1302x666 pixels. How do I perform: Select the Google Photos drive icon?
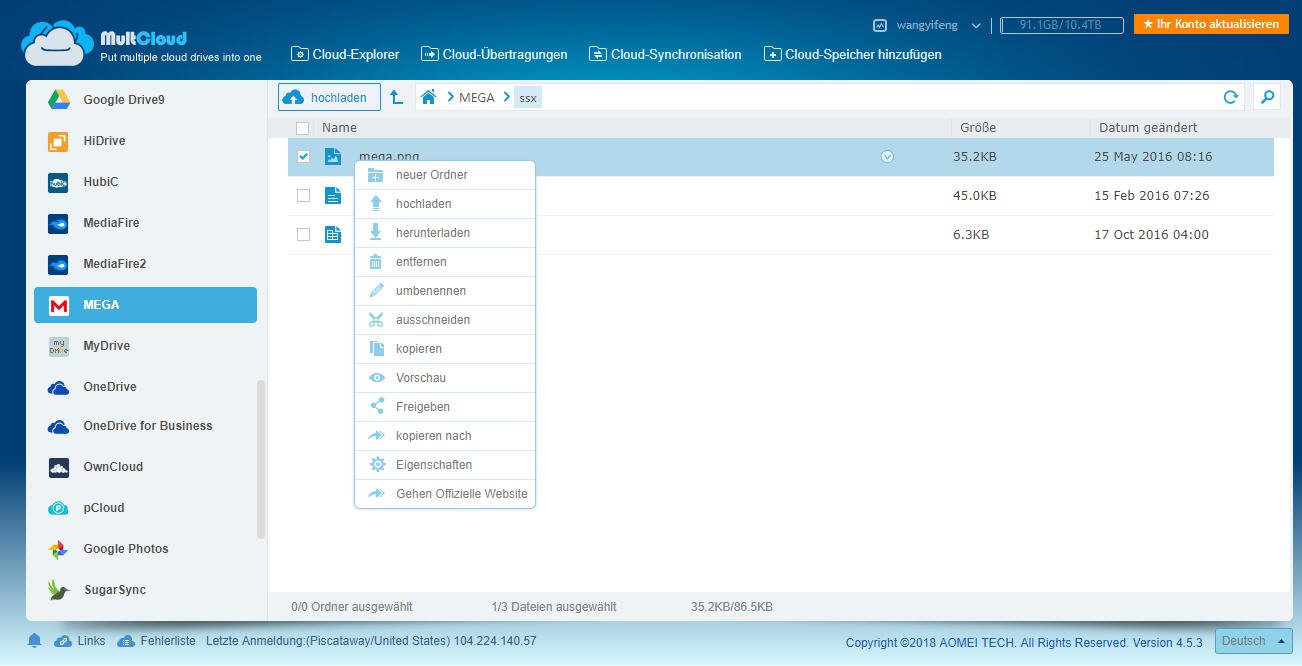(58, 549)
